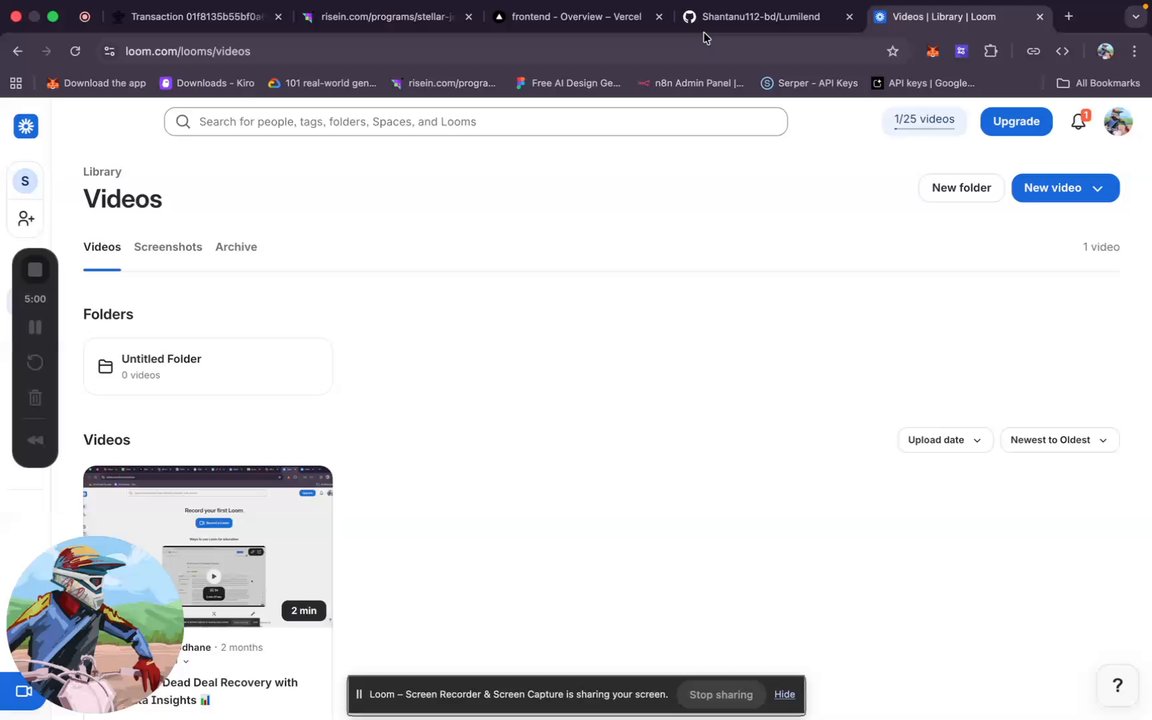Viewport: 1152px width, 720px height.
Task: Open the risein.com/progra... bookmark
Action: click(x=444, y=83)
